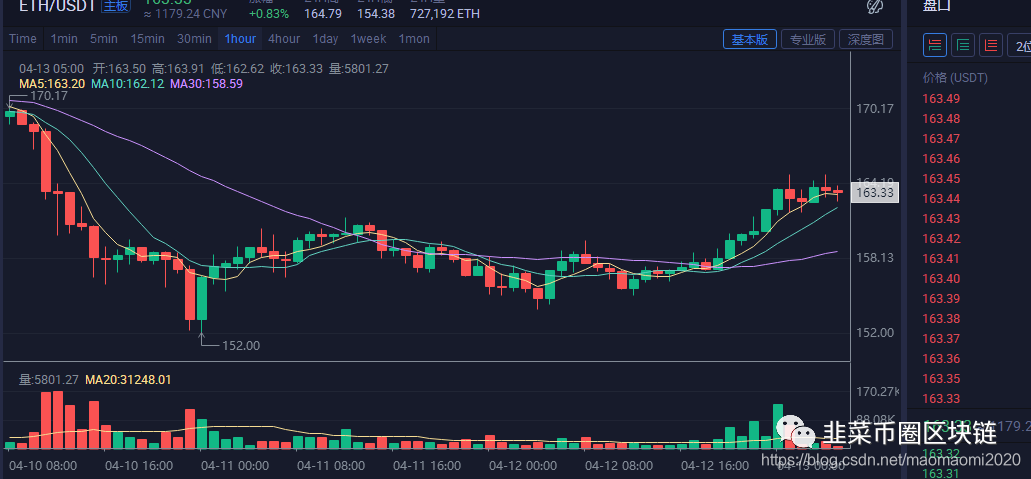This screenshot has height=479, width=1031.
Task: Click the +0.83% change value
Action: click(x=268, y=14)
